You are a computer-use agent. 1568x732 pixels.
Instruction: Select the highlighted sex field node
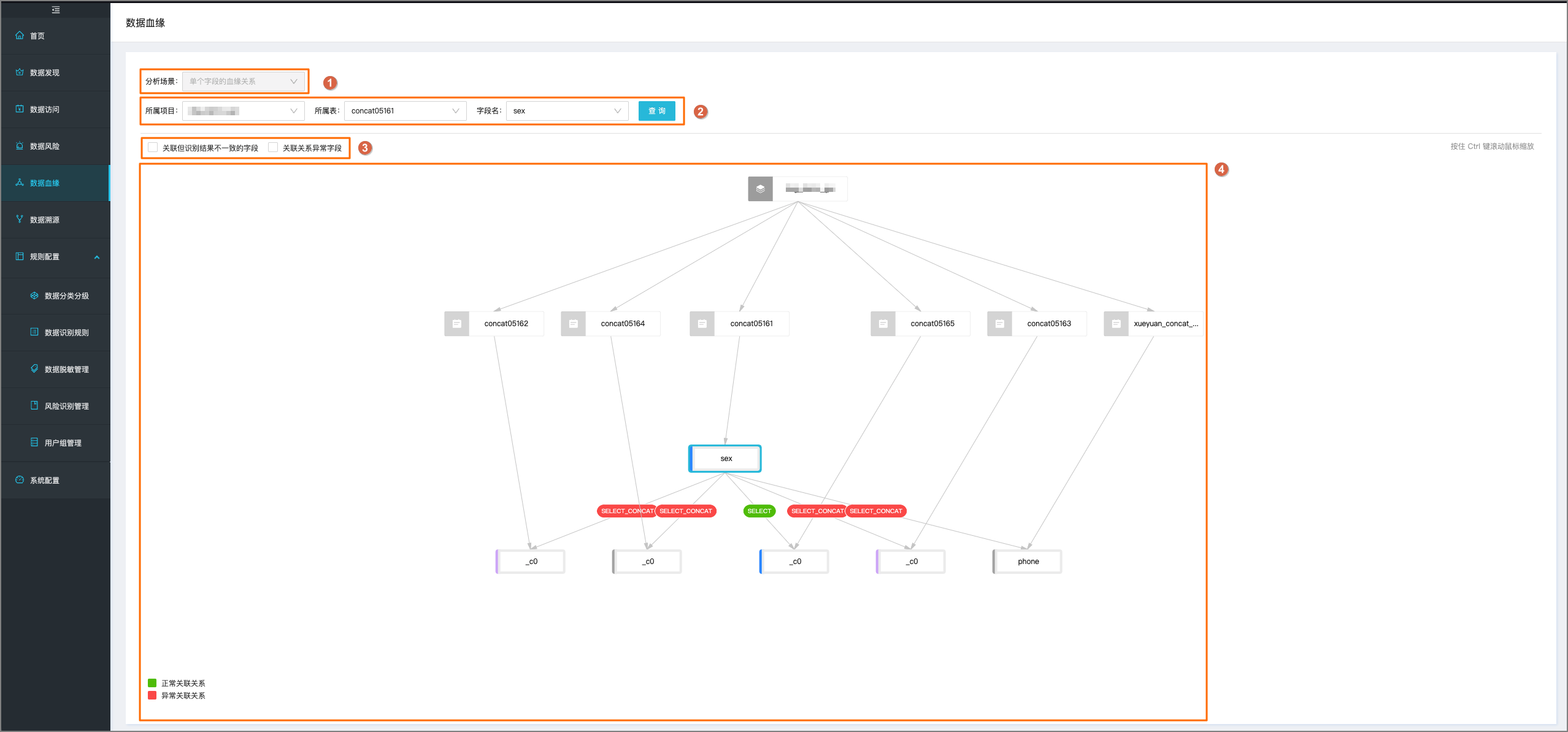click(725, 459)
